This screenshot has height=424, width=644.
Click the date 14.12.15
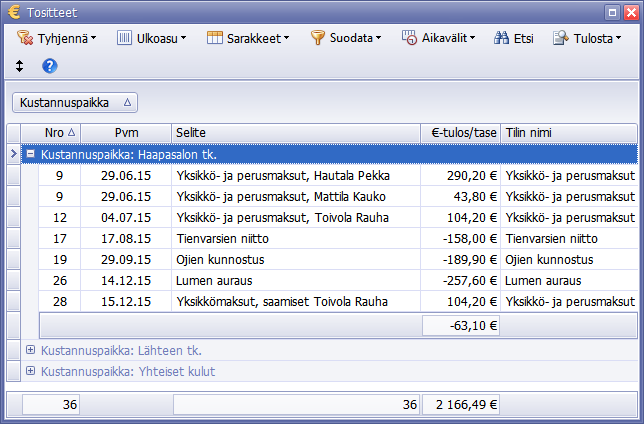pos(126,280)
